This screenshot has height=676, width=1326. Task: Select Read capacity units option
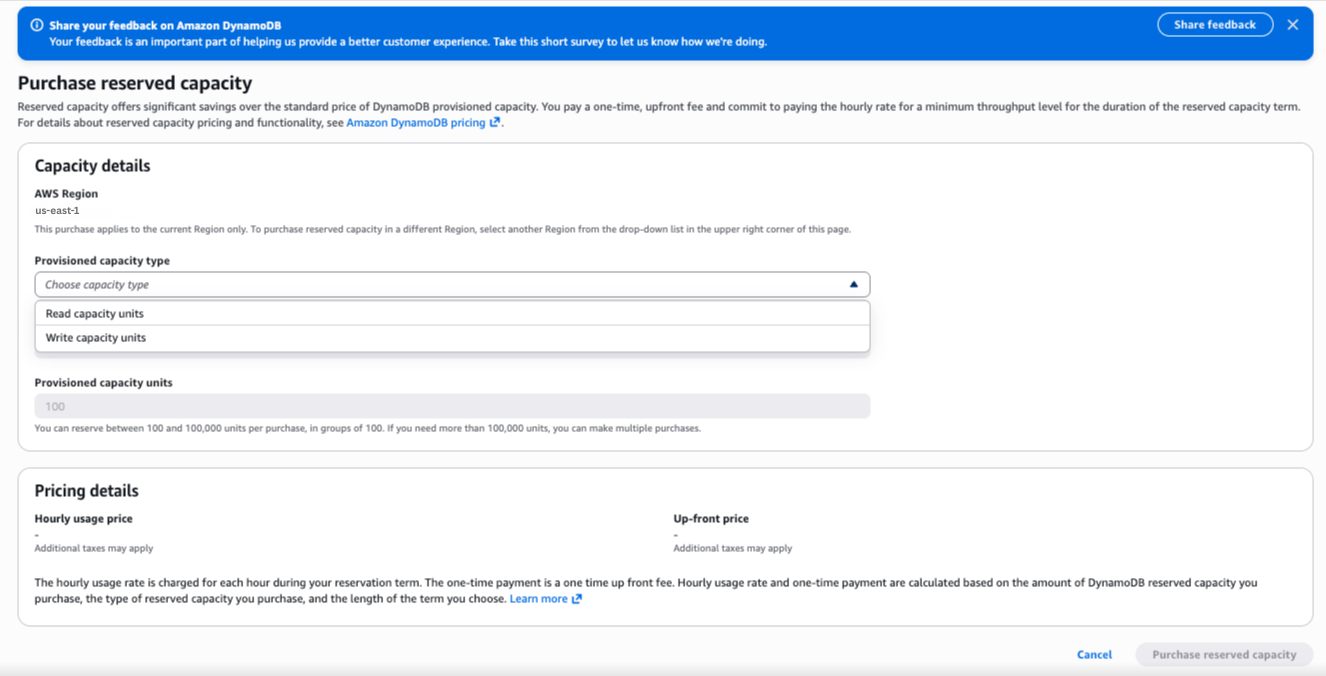point(452,314)
